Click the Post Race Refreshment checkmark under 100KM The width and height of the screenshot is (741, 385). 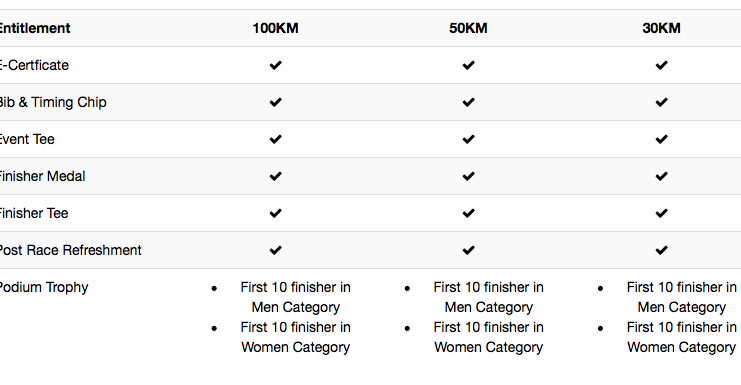(x=276, y=250)
